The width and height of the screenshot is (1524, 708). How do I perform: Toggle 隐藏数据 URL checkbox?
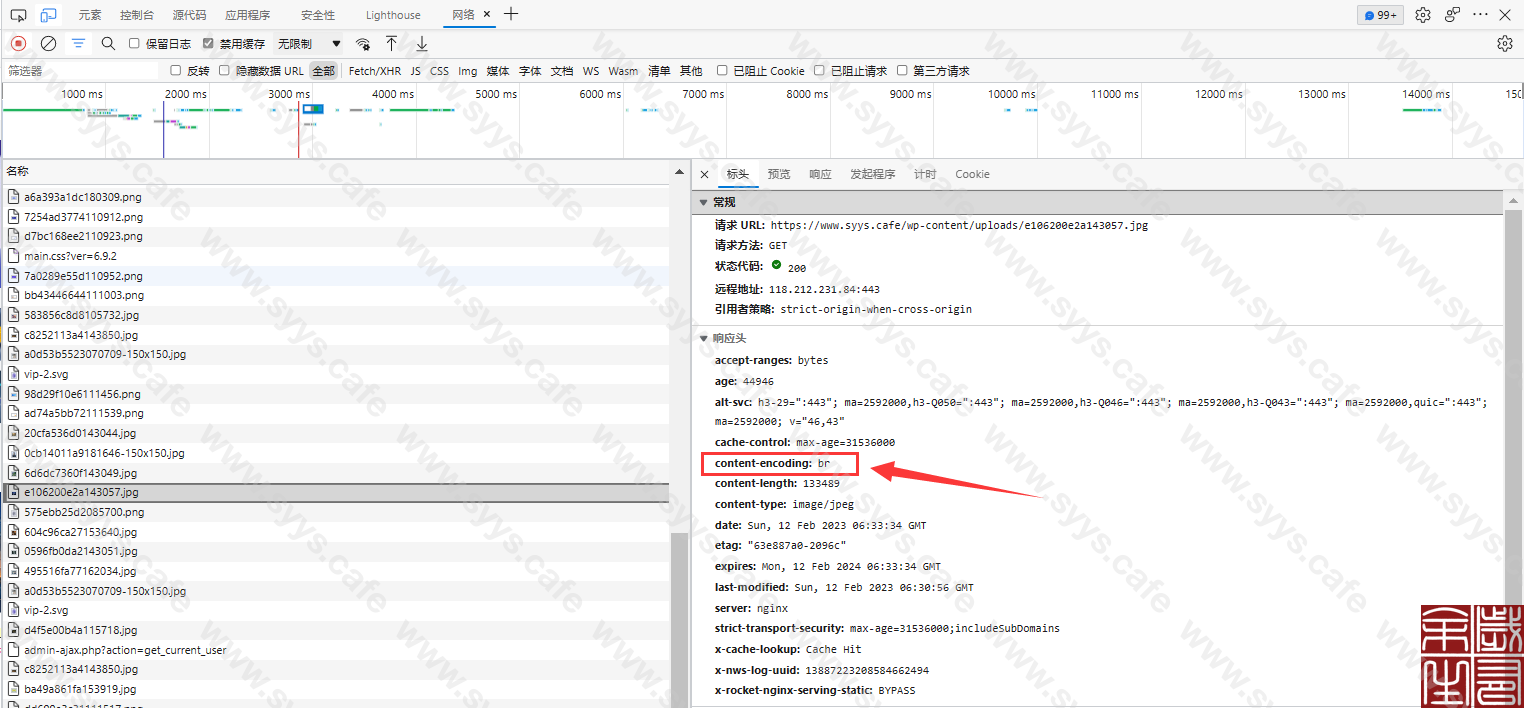pos(225,70)
